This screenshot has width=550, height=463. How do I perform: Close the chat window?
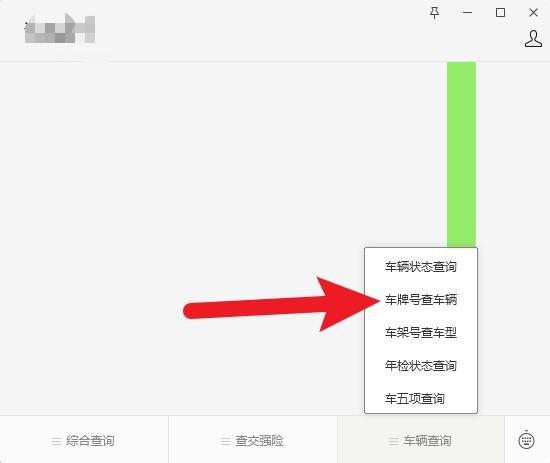[533, 13]
